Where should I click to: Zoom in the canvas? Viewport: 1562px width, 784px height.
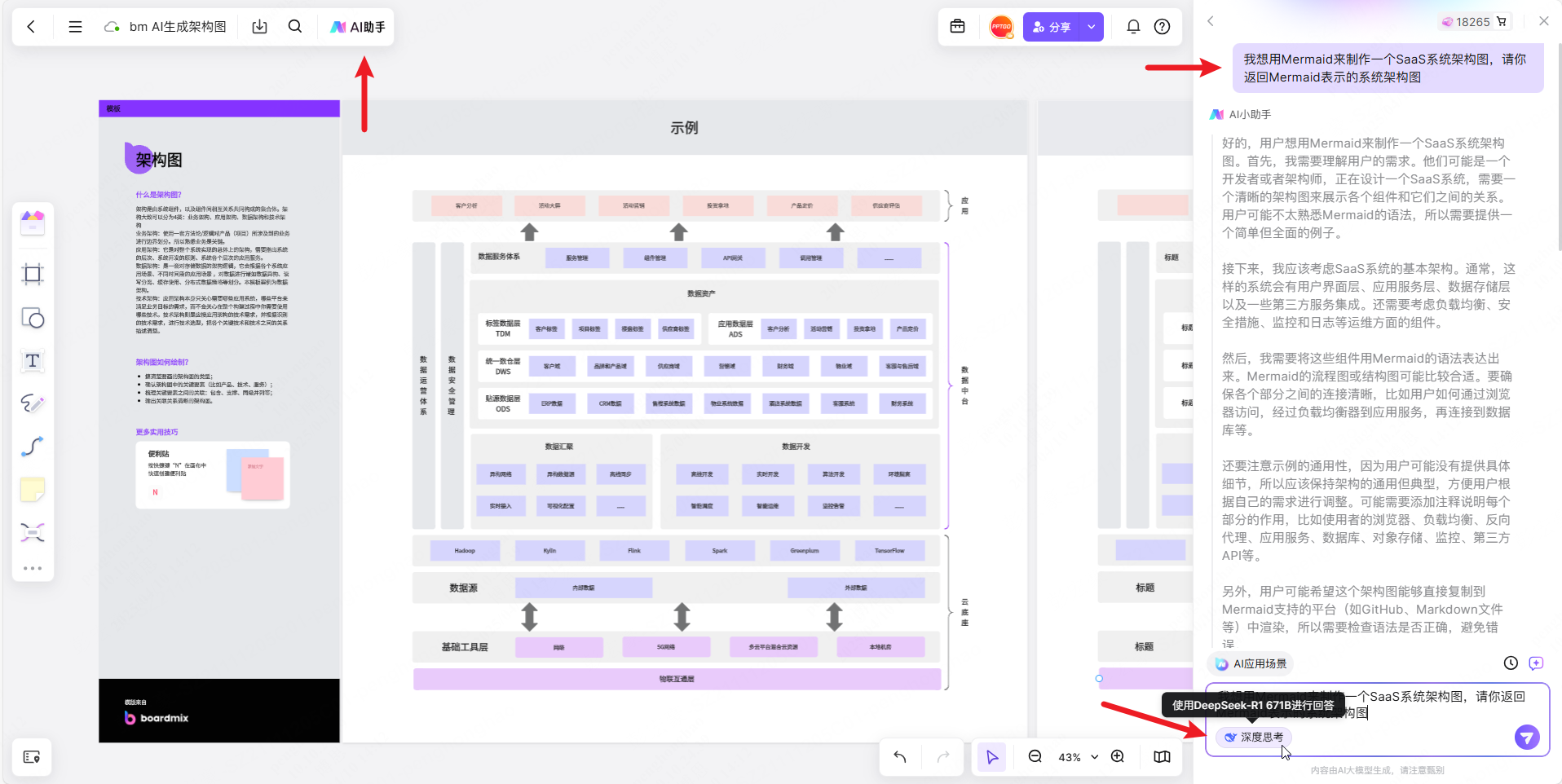(1118, 756)
